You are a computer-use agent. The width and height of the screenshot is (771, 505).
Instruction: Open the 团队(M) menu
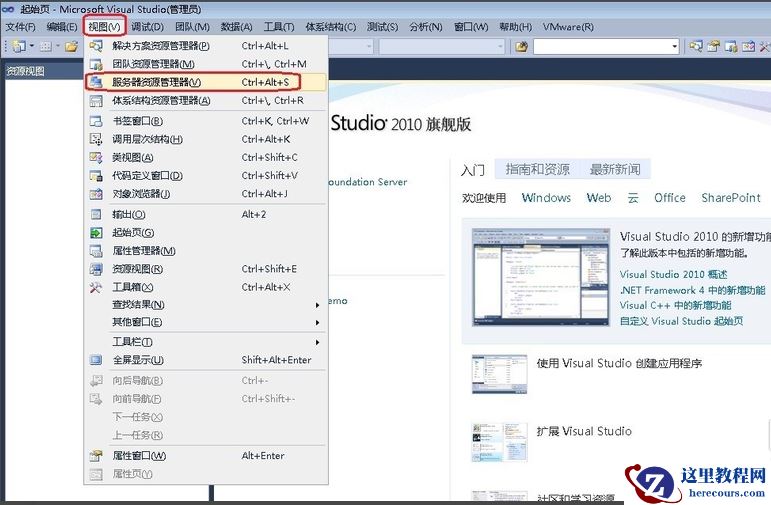192,27
